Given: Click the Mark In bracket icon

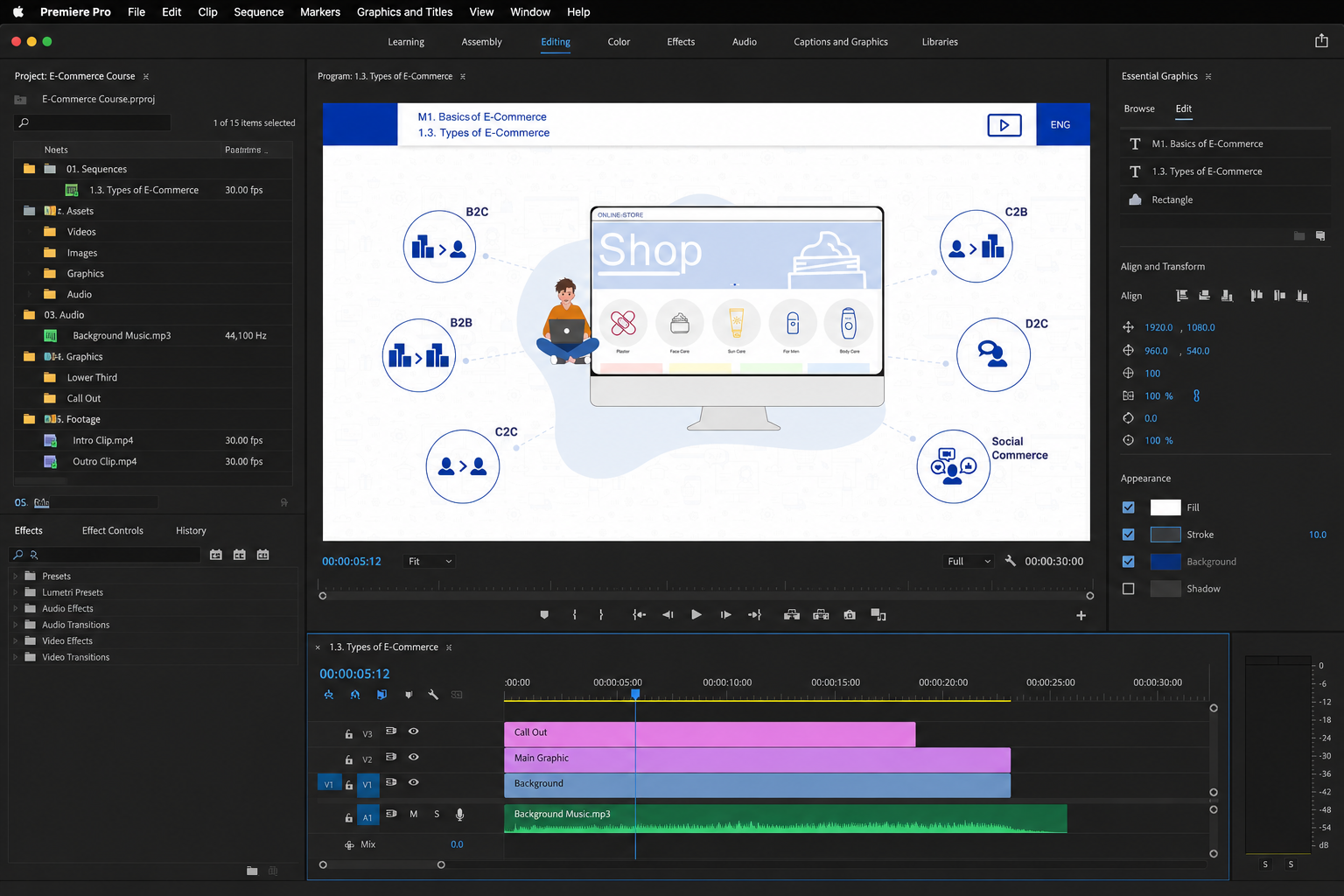Looking at the screenshot, I should 574,615.
